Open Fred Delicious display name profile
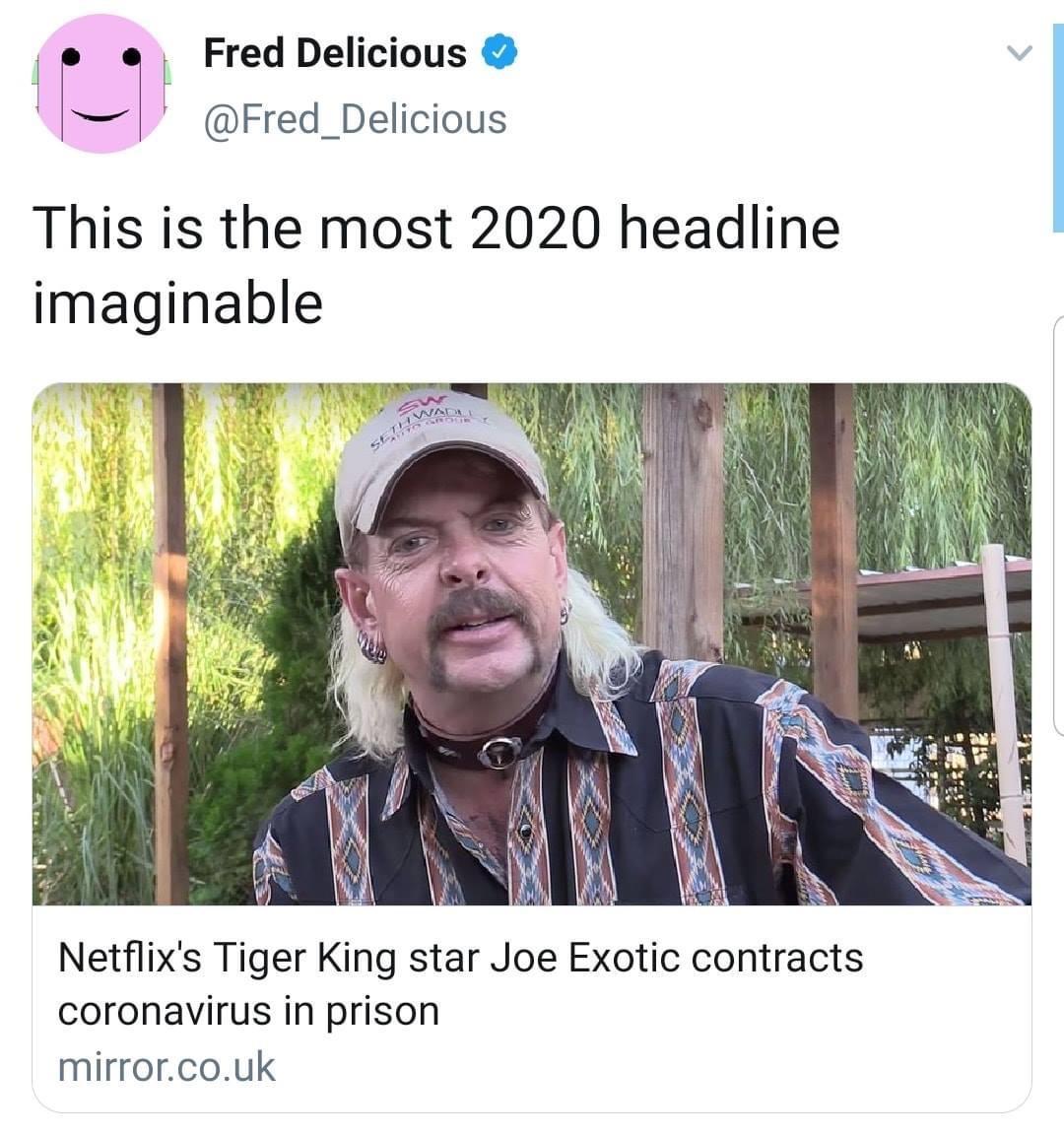 [x=335, y=53]
